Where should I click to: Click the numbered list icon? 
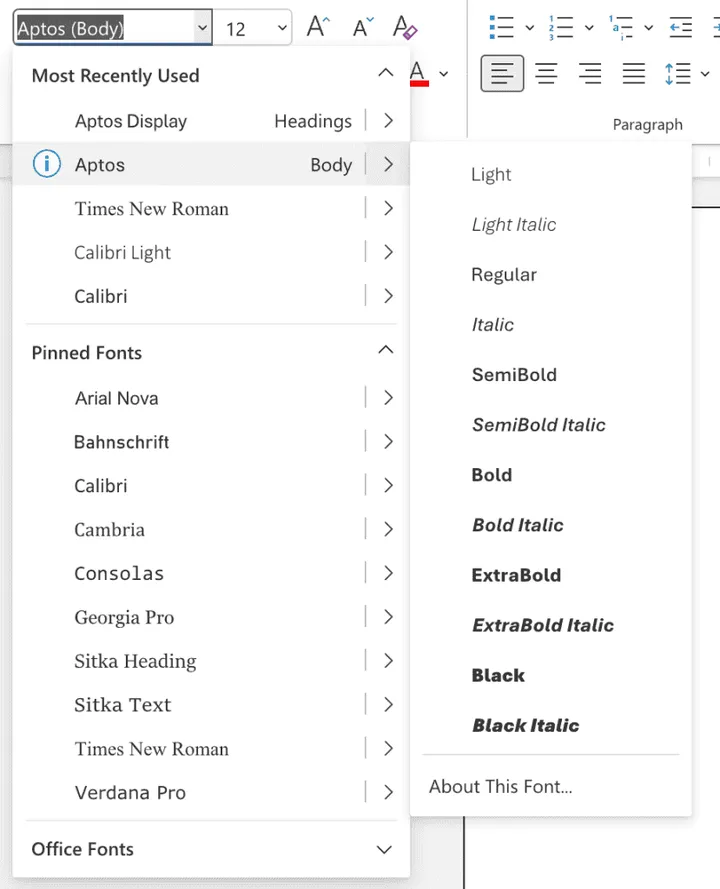[x=562, y=27]
